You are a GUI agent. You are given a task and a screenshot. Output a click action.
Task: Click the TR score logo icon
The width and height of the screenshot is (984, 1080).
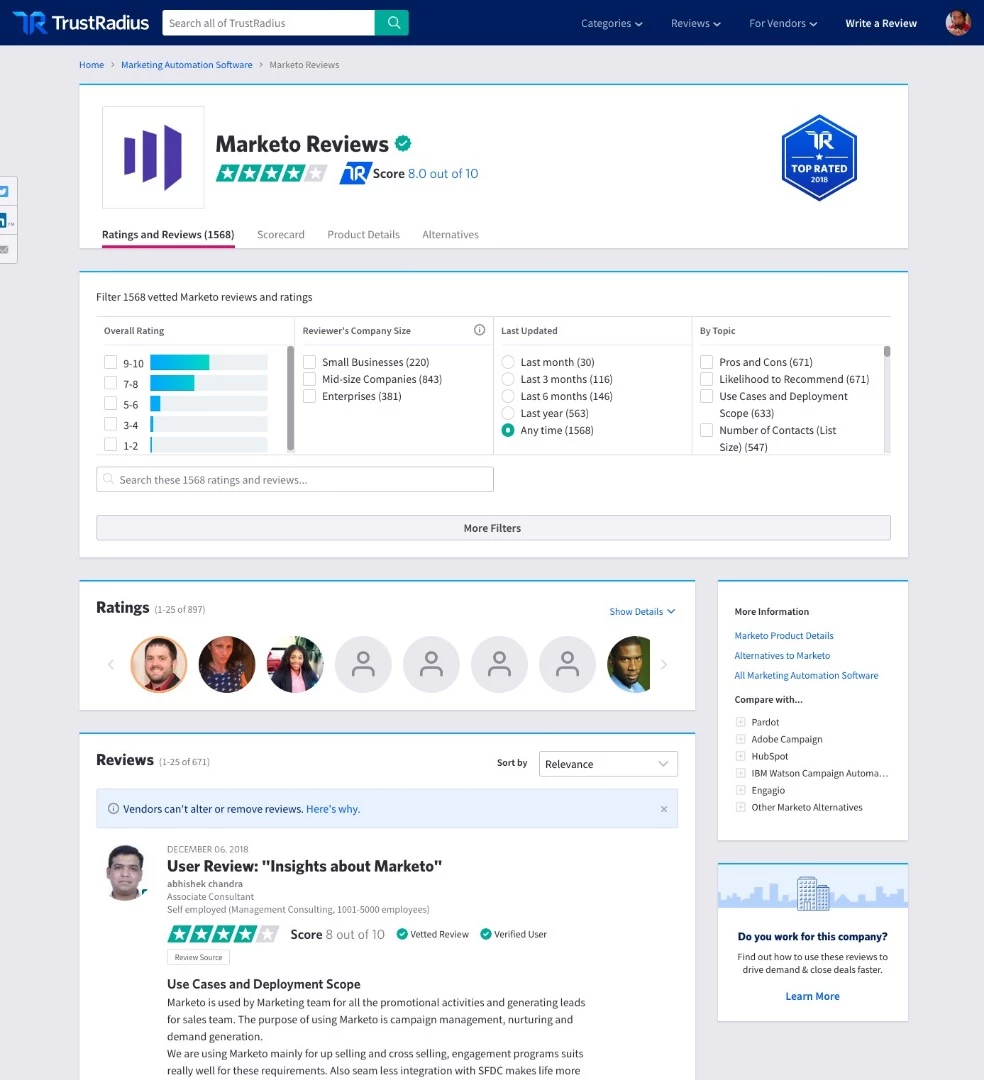[x=355, y=174]
